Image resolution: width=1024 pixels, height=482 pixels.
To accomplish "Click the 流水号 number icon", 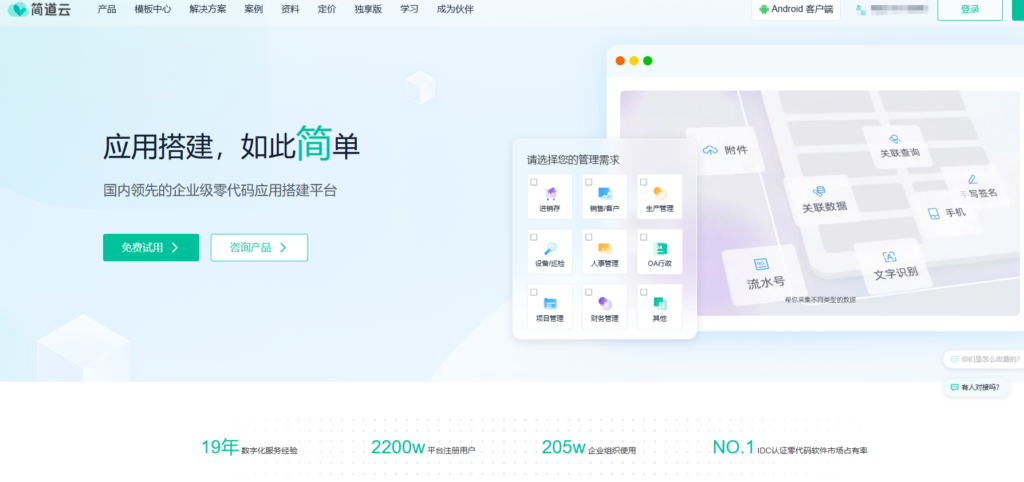I will pos(761,264).
